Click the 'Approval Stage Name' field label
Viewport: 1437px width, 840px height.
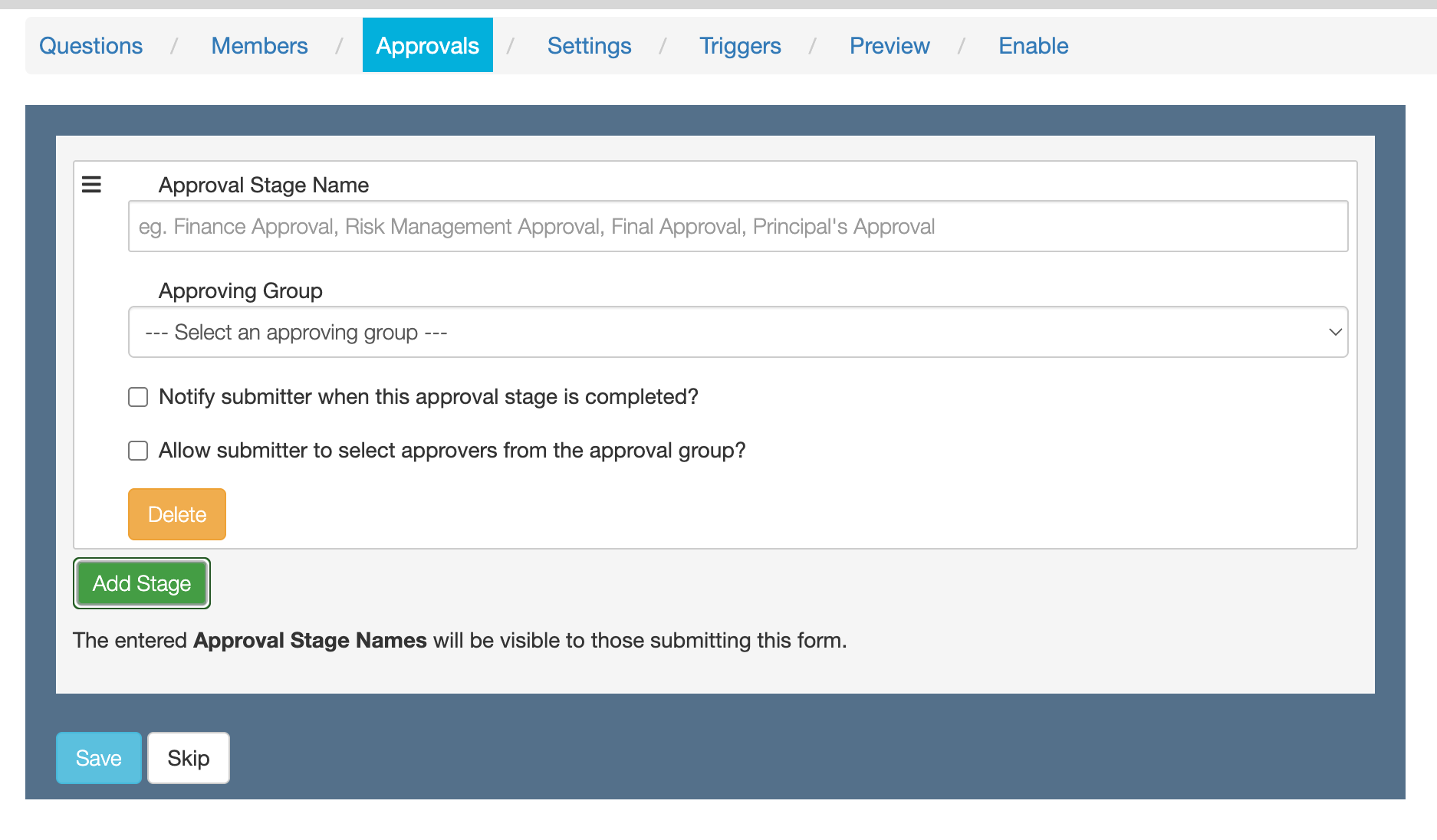click(x=263, y=185)
